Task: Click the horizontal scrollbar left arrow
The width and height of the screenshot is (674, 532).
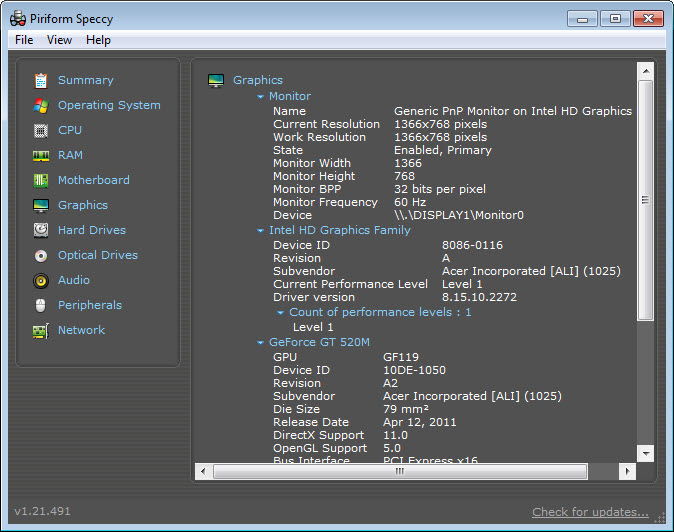Action: coord(203,471)
